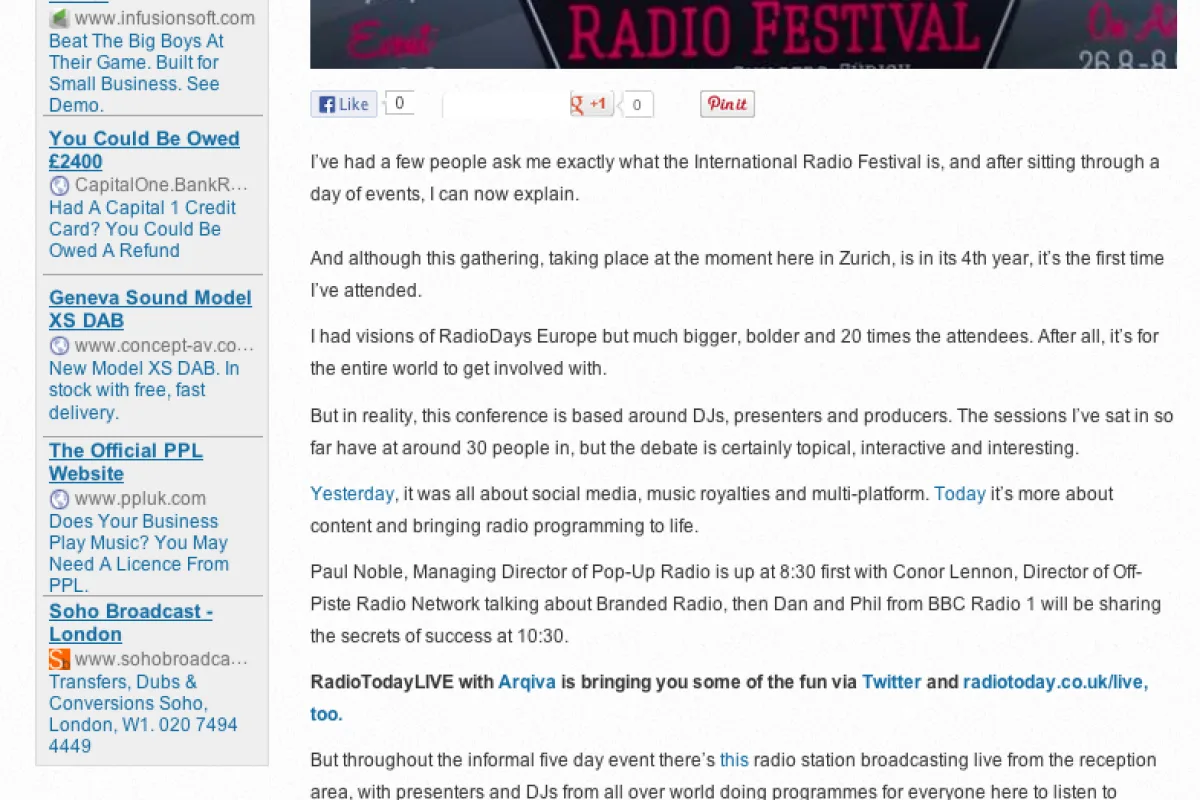This screenshot has width=1200, height=800.
Task: Click the Pinterest Pin it button
Action: tap(727, 104)
